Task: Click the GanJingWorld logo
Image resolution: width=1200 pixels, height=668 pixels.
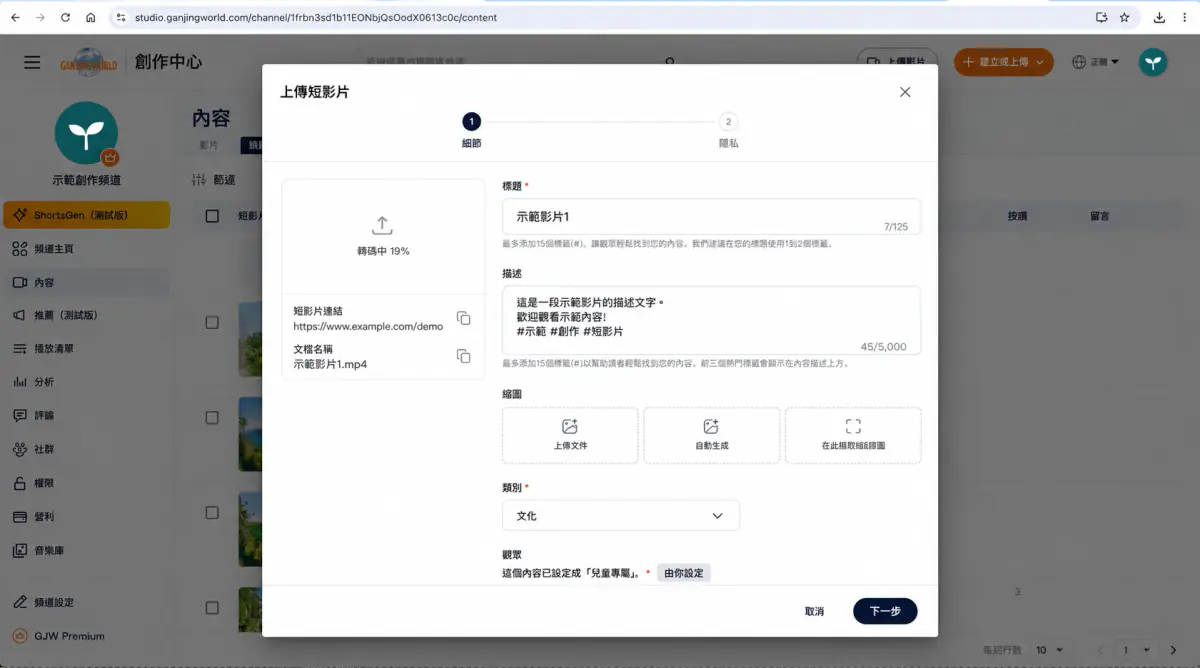Action: (89, 62)
